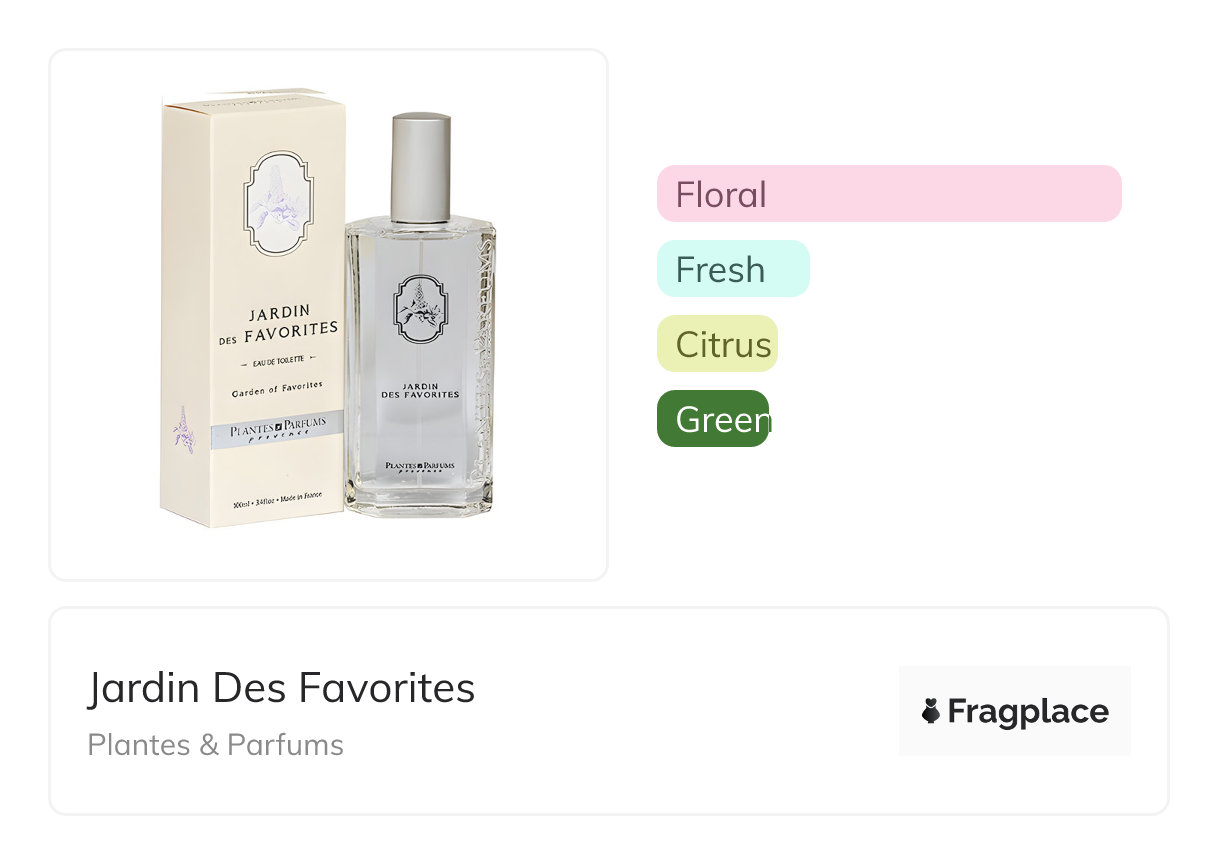The image size is (1218, 864).
Task: Click the Jardin Des Favorites label on bottle
Action: click(x=422, y=389)
